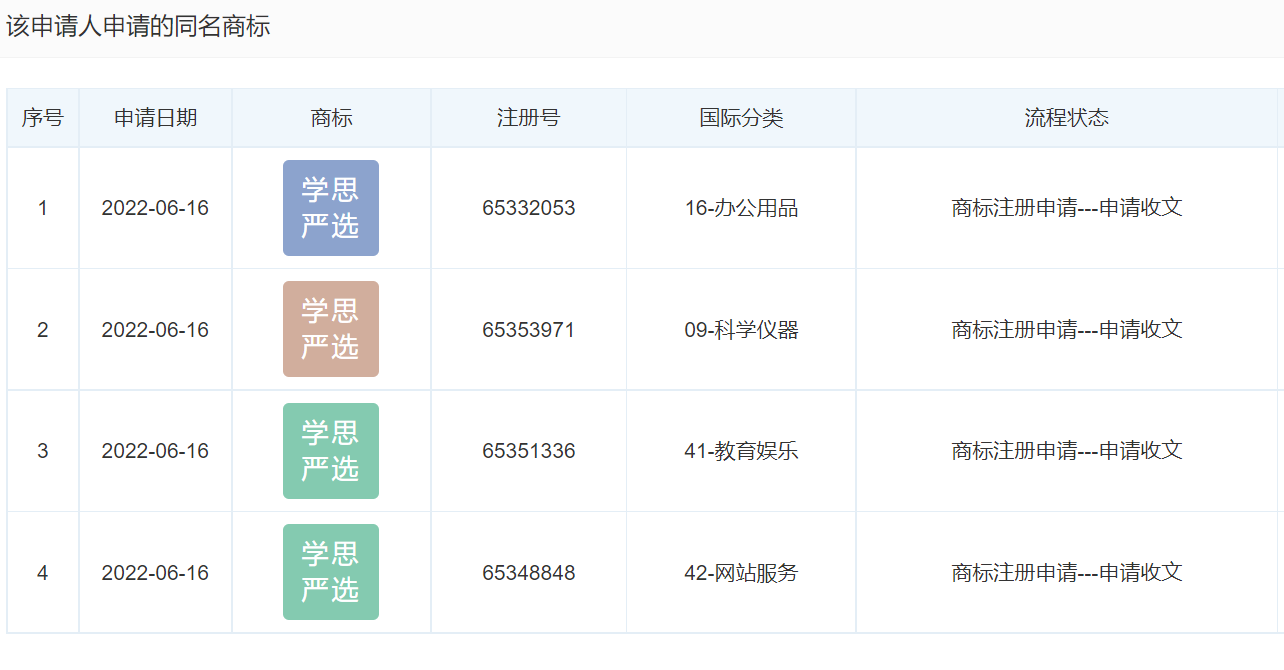1284x670 pixels.
Task: Click the blue 学思严选 trademark thumbnail
Action: coord(330,208)
